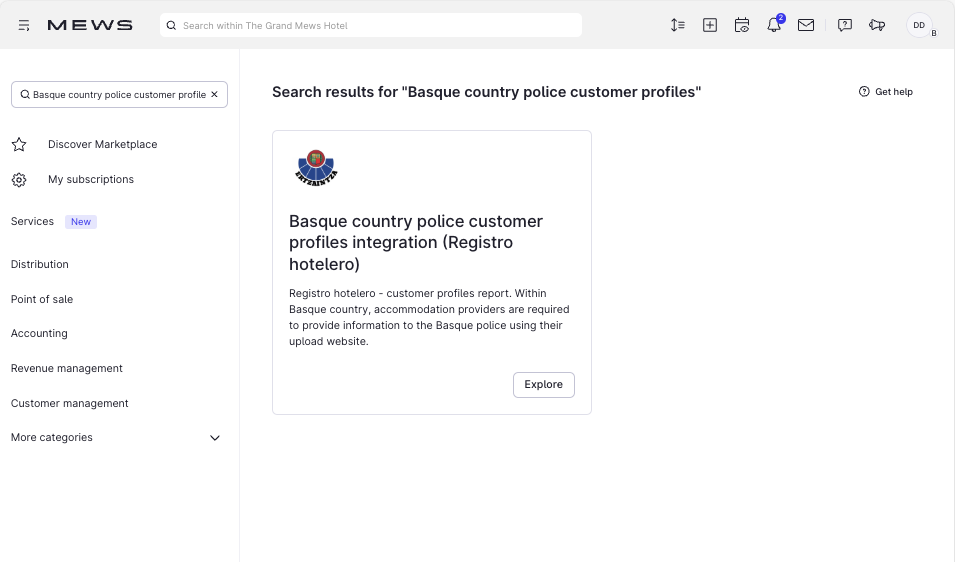The image size is (955, 562).
Task: Select the Accounting category
Action: pyautogui.click(x=39, y=333)
